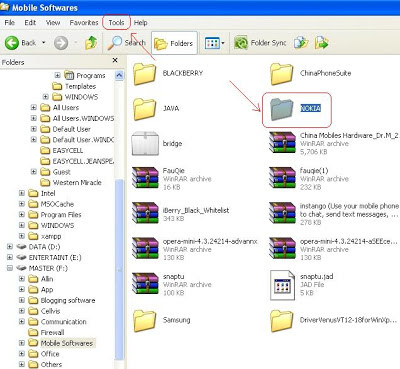
Task: Select All Users.WINDOWS in folder tree
Action: coord(83,118)
